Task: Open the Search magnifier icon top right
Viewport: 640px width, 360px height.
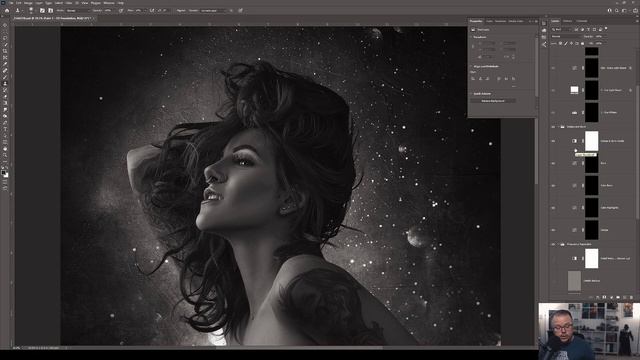Action: tap(617, 10)
